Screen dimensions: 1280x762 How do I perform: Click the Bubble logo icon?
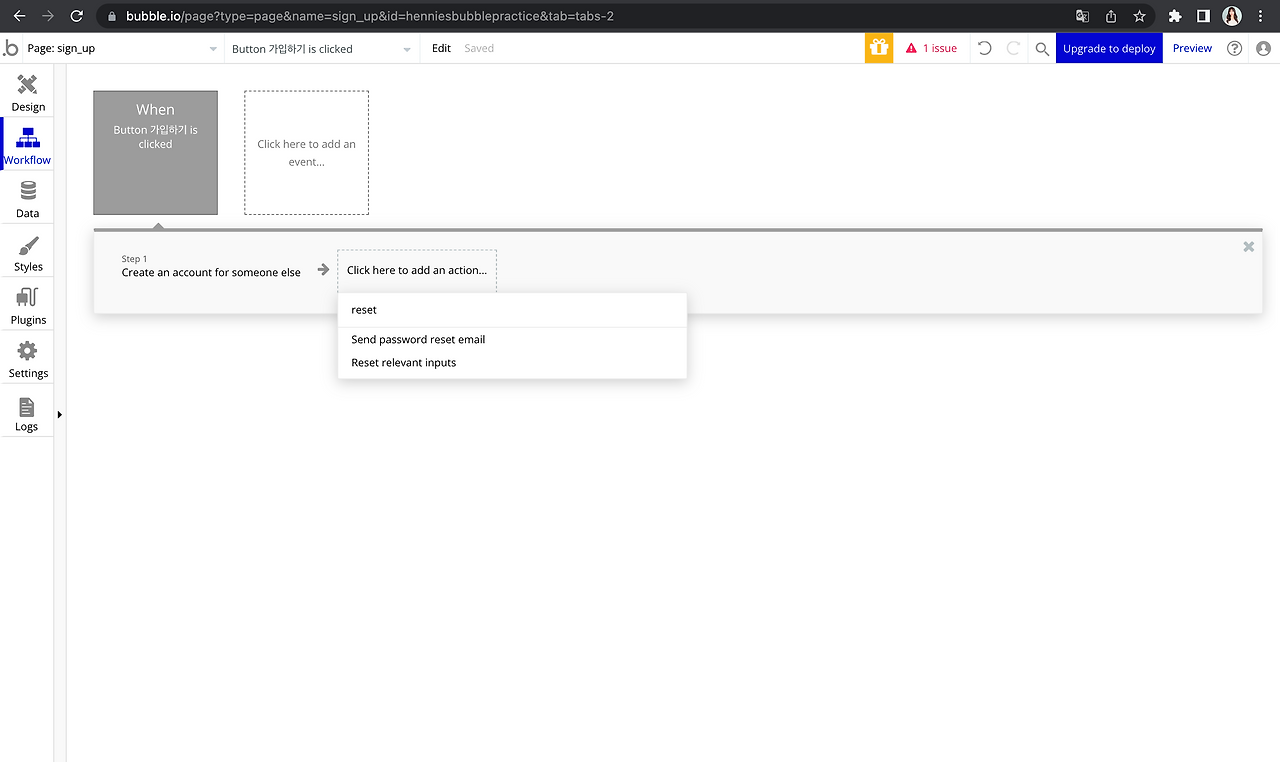(10, 48)
